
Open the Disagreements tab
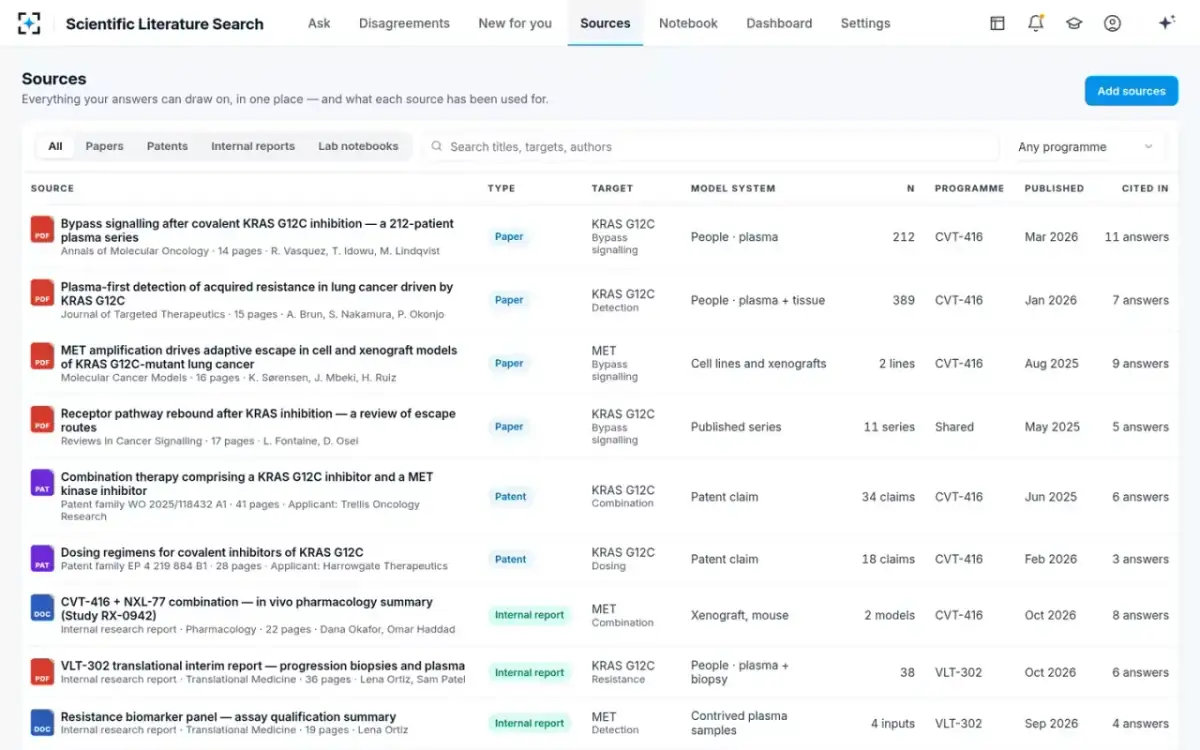[404, 23]
